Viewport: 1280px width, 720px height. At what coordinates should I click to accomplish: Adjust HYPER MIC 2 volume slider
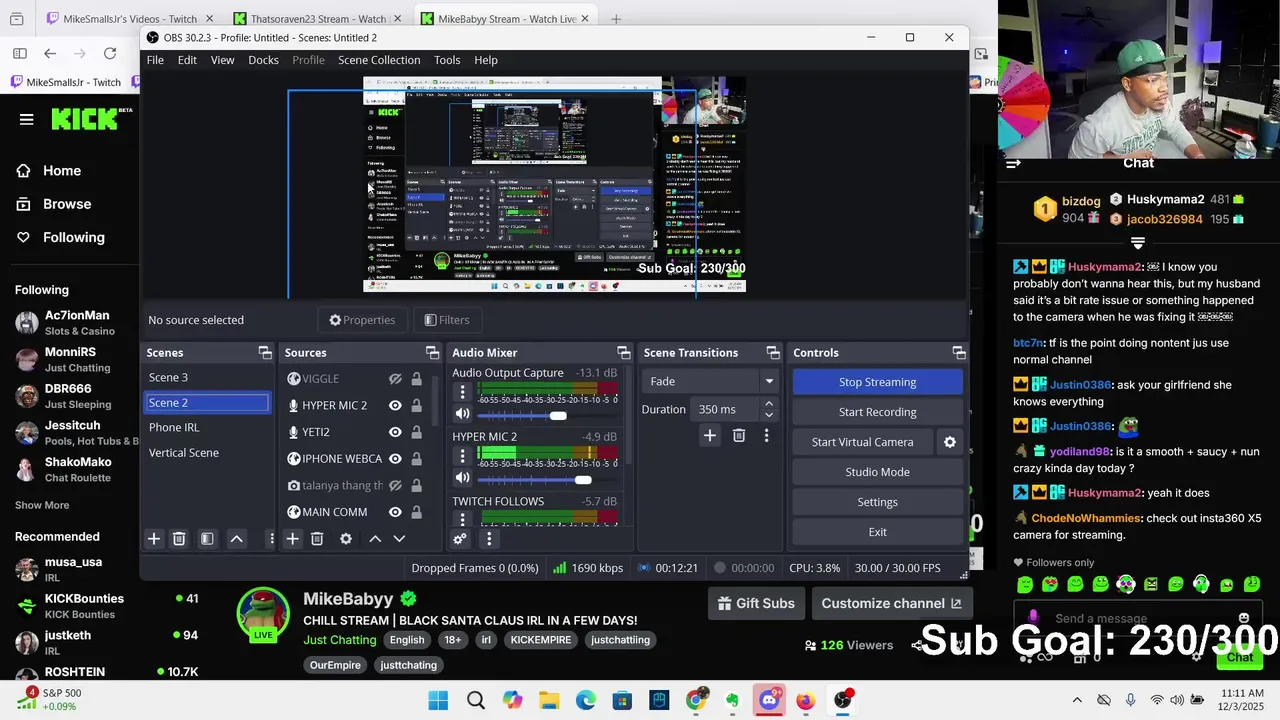582,480
